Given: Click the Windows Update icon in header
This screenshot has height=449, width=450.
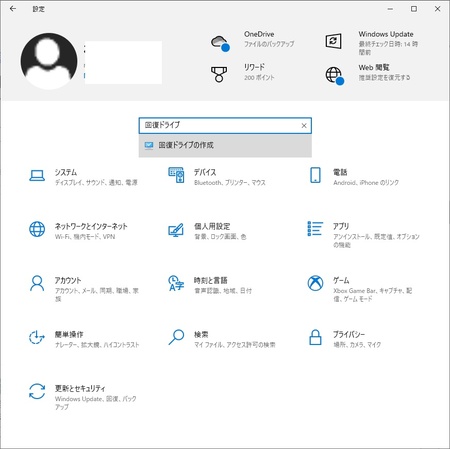Looking at the screenshot, I should [x=333, y=41].
